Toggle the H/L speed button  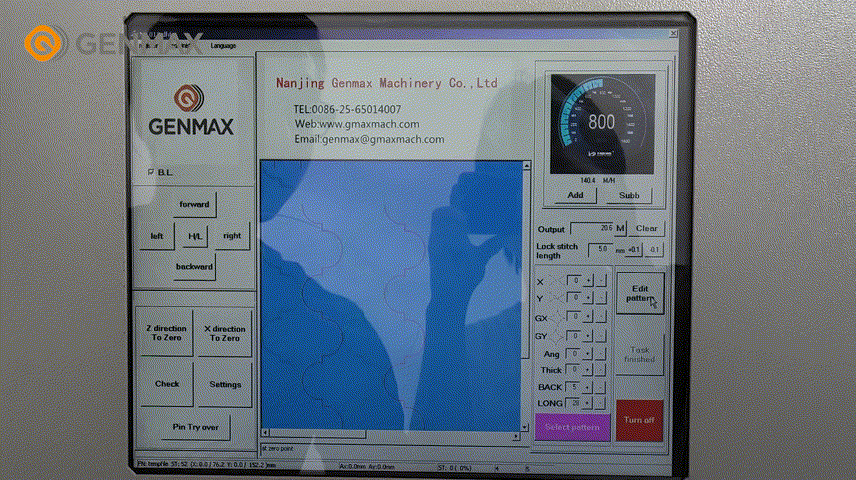click(x=194, y=236)
